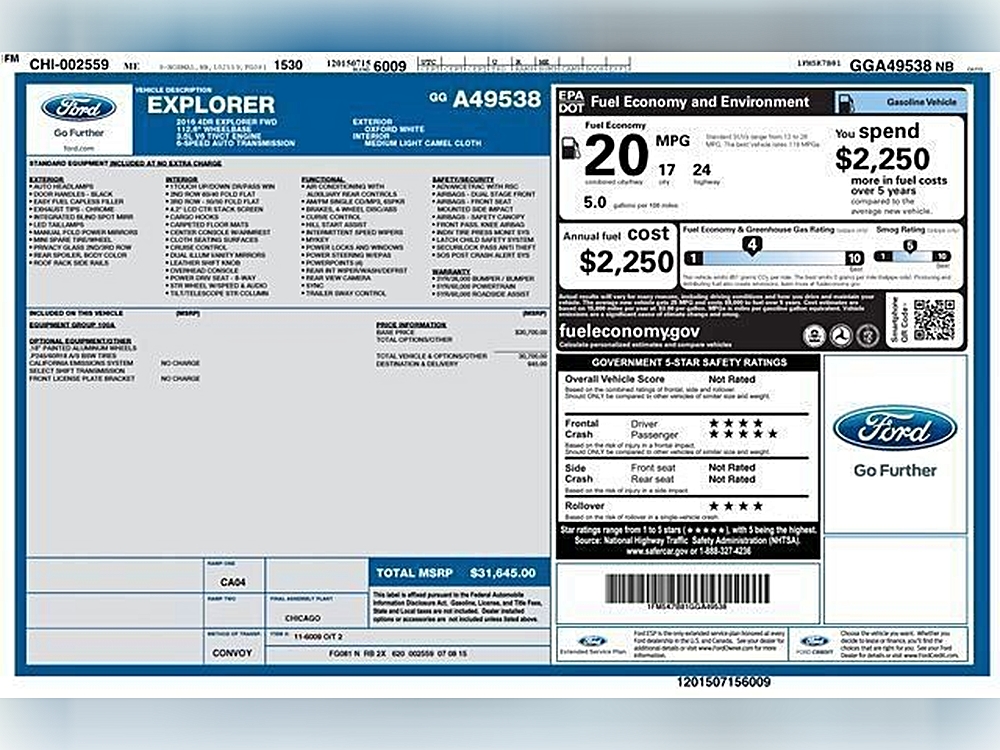Screen dimensions: 1000x750
Task: Click the 6009 number in the top strip
Action: [x=390, y=66]
